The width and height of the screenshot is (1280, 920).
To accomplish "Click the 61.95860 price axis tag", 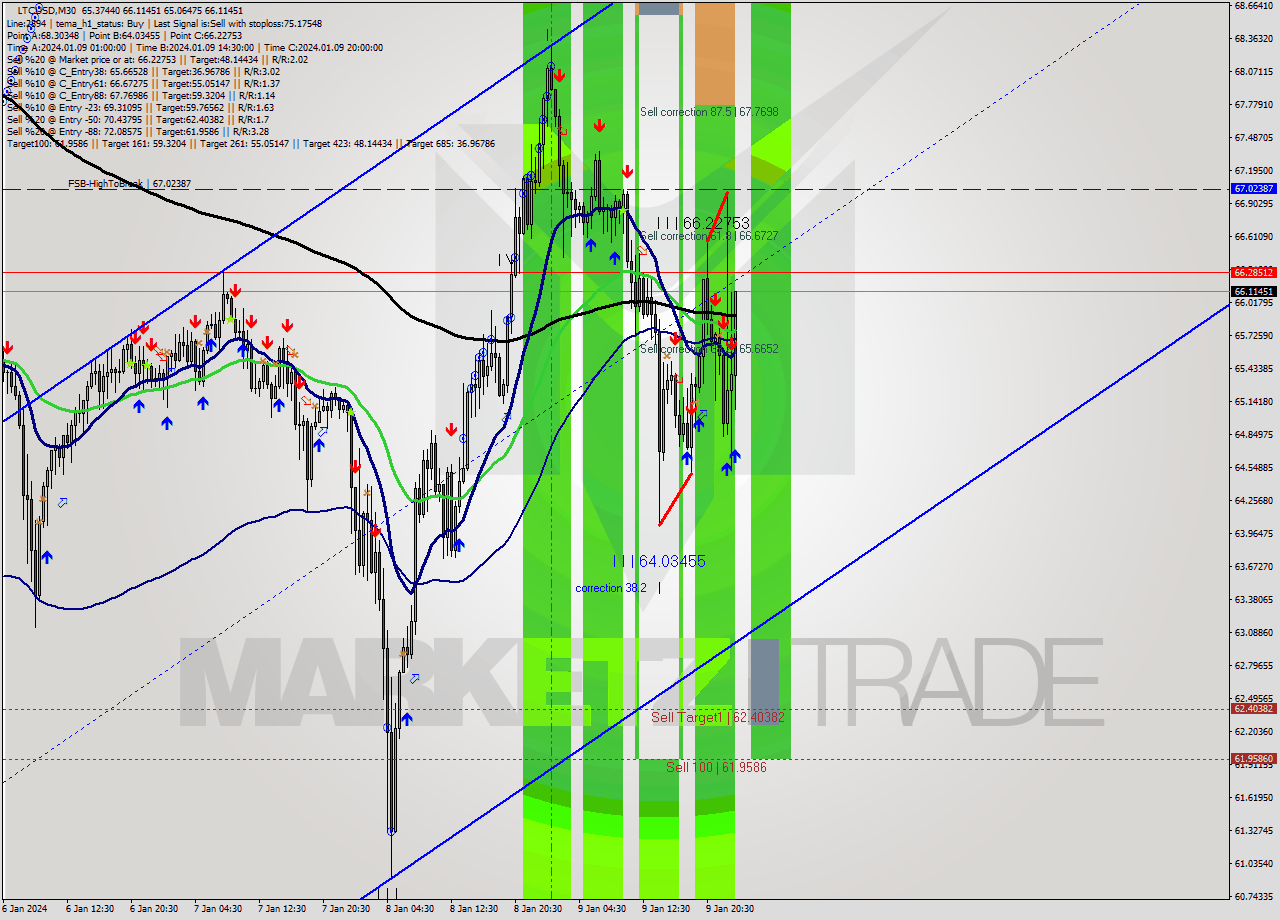I will (1253, 758).
